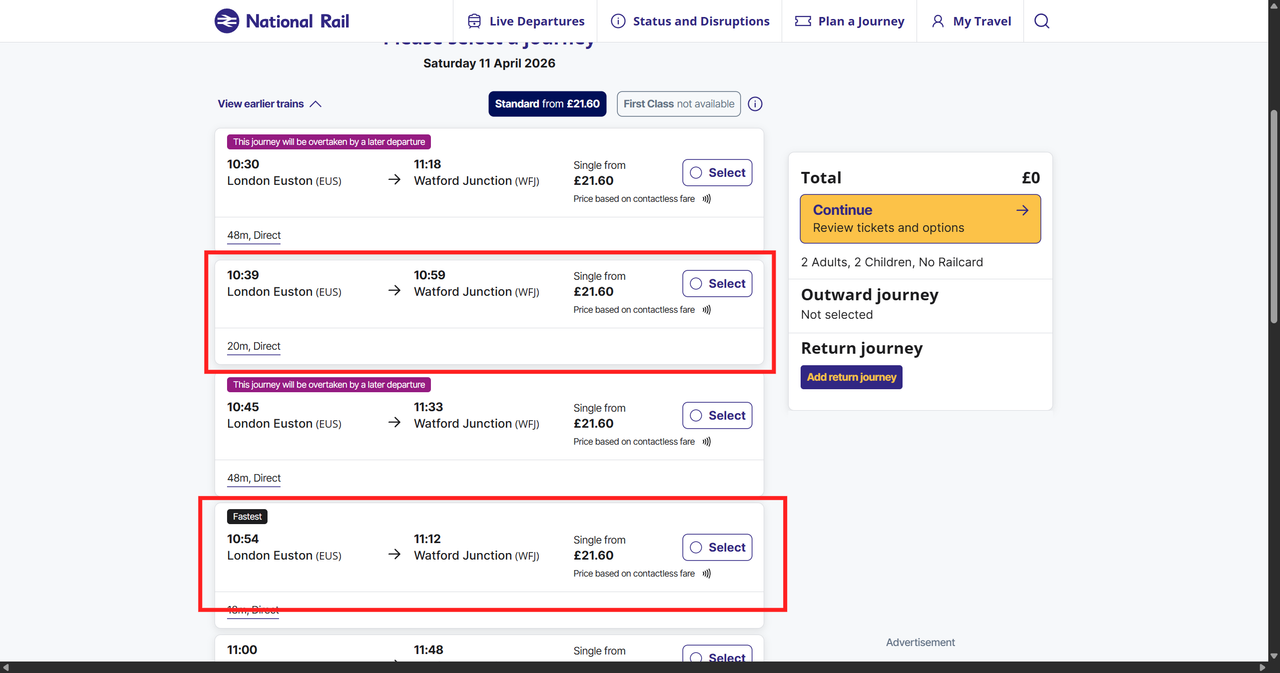Click the arrow icon on Continue button

pyautogui.click(x=1022, y=210)
